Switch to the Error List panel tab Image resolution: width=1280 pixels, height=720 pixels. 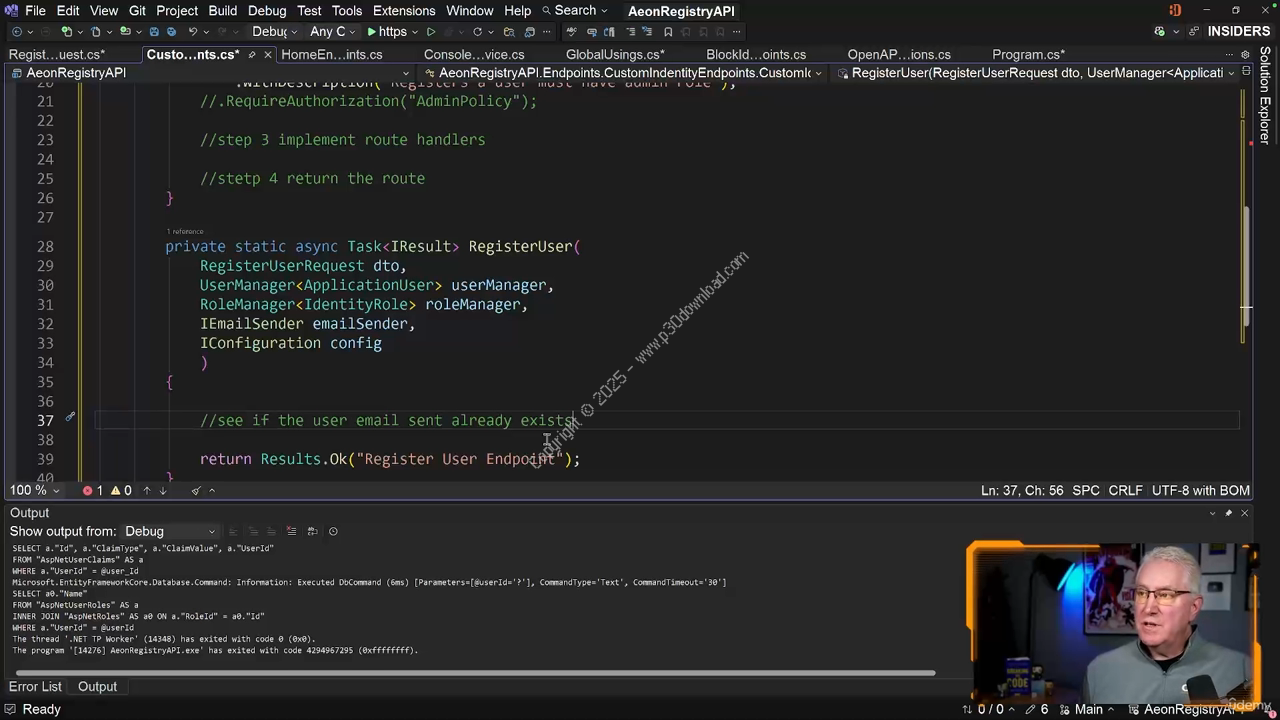[35, 687]
